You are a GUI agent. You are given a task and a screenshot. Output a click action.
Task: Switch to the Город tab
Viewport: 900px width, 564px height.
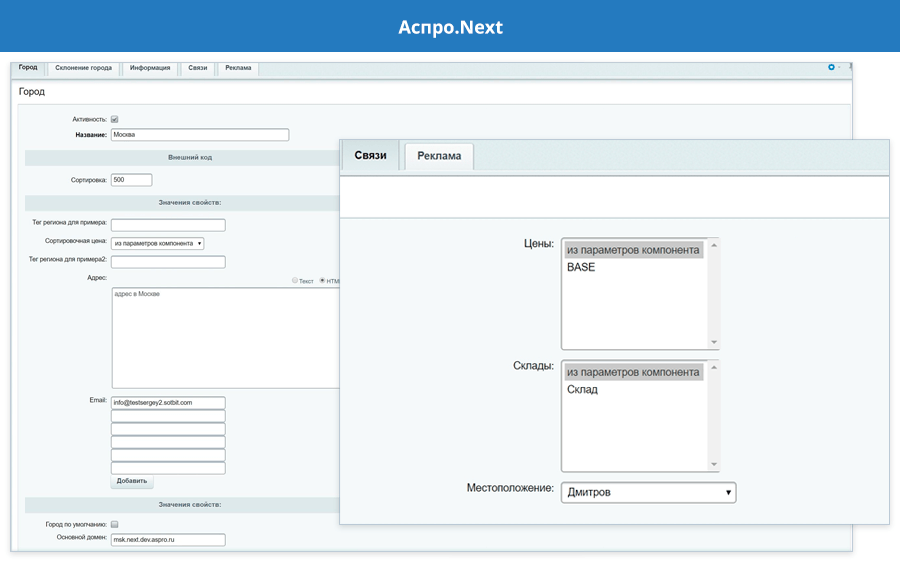pyautogui.click(x=28, y=68)
